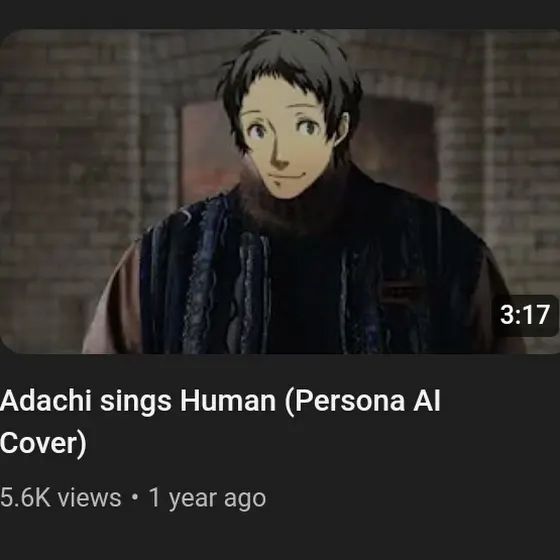The width and height of the screenshot is (560, 560).
Task: Open the video title 'Adachi sings Human'
Action: coord(220,421)
